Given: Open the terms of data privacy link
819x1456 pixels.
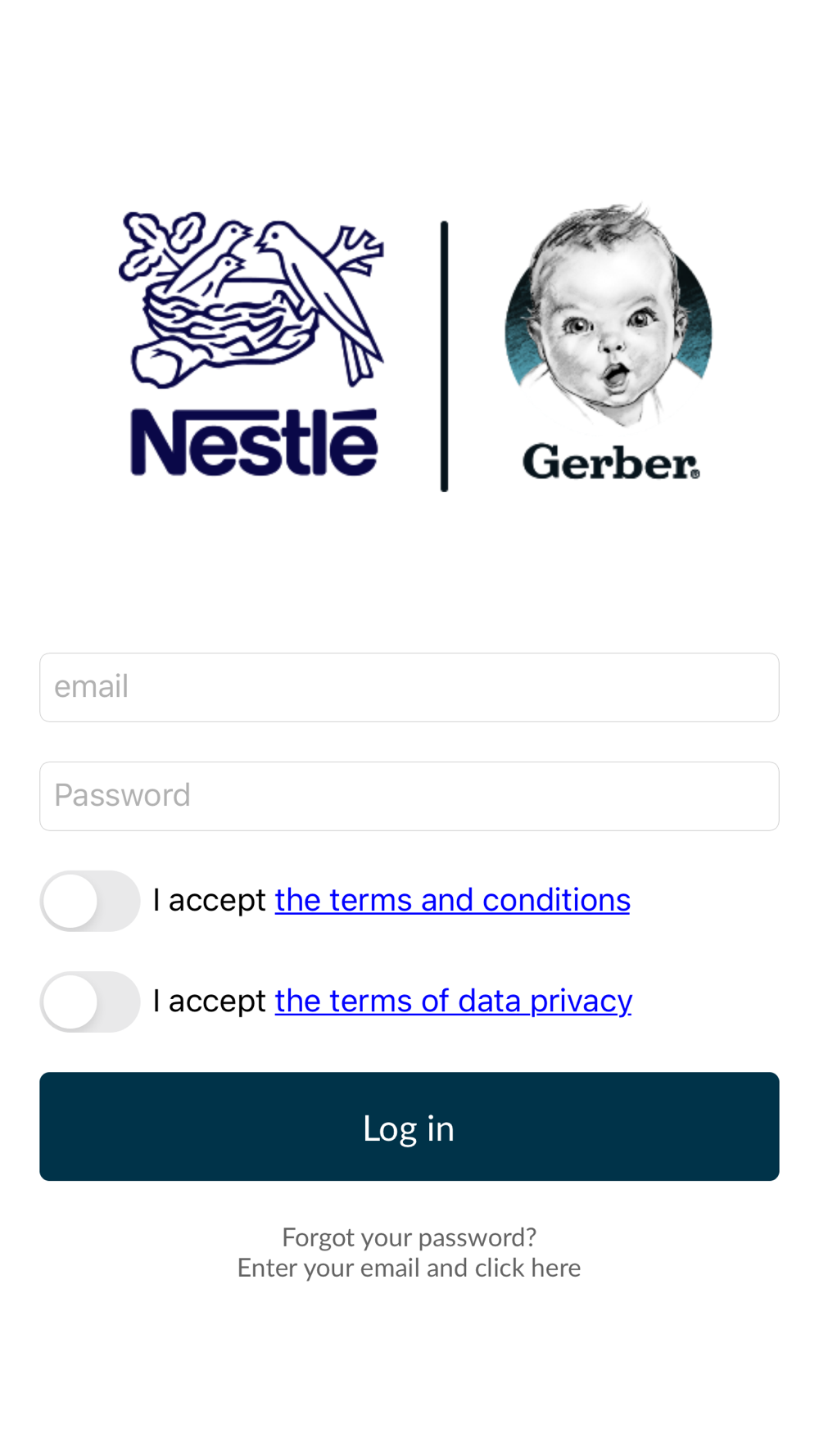Looking at the screenshot, I should [454, 1001].
